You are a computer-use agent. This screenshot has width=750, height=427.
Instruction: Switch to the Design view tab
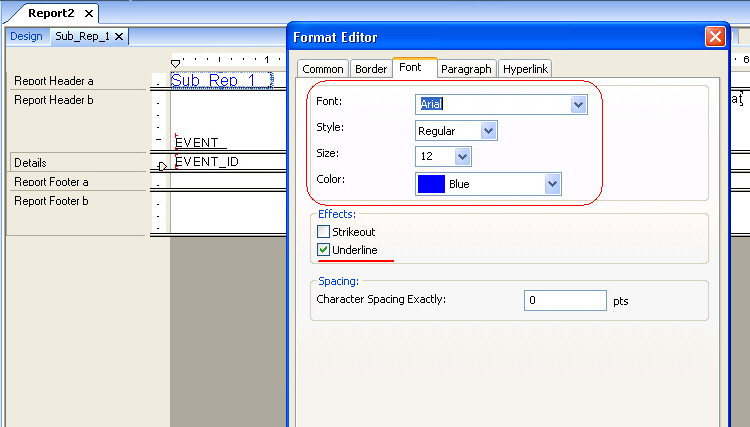click(x=26, y=36)
